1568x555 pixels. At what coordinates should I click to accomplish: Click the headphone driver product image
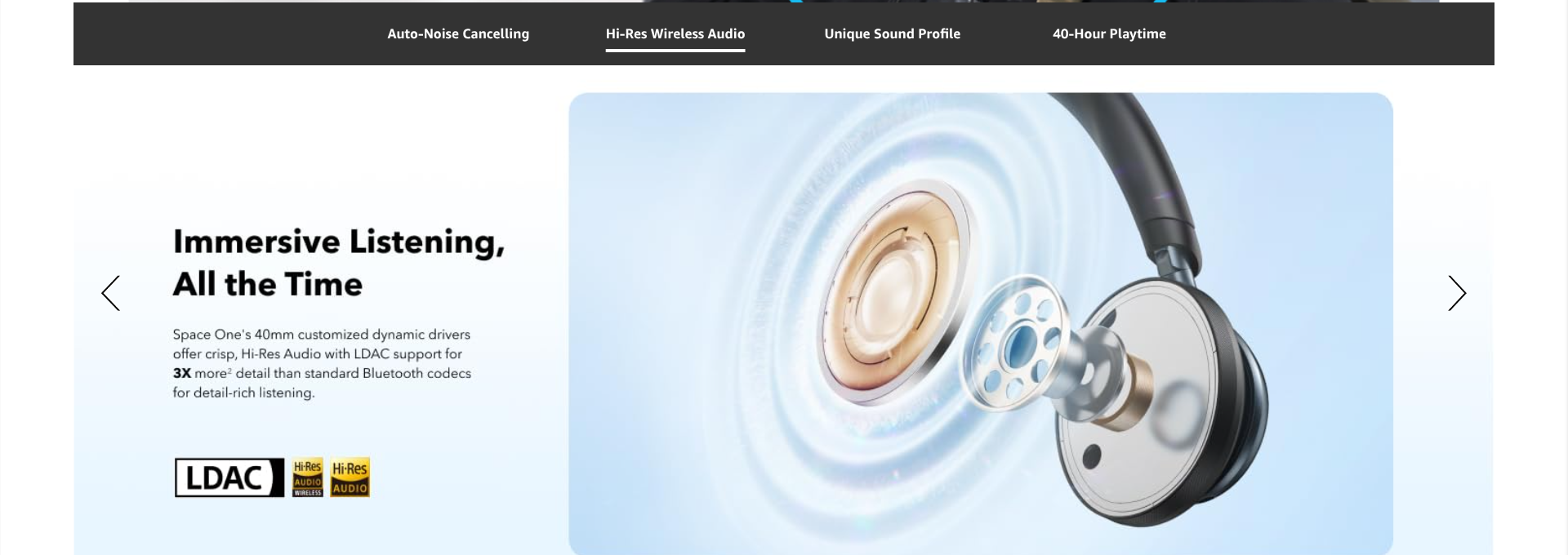coord(981,324)
